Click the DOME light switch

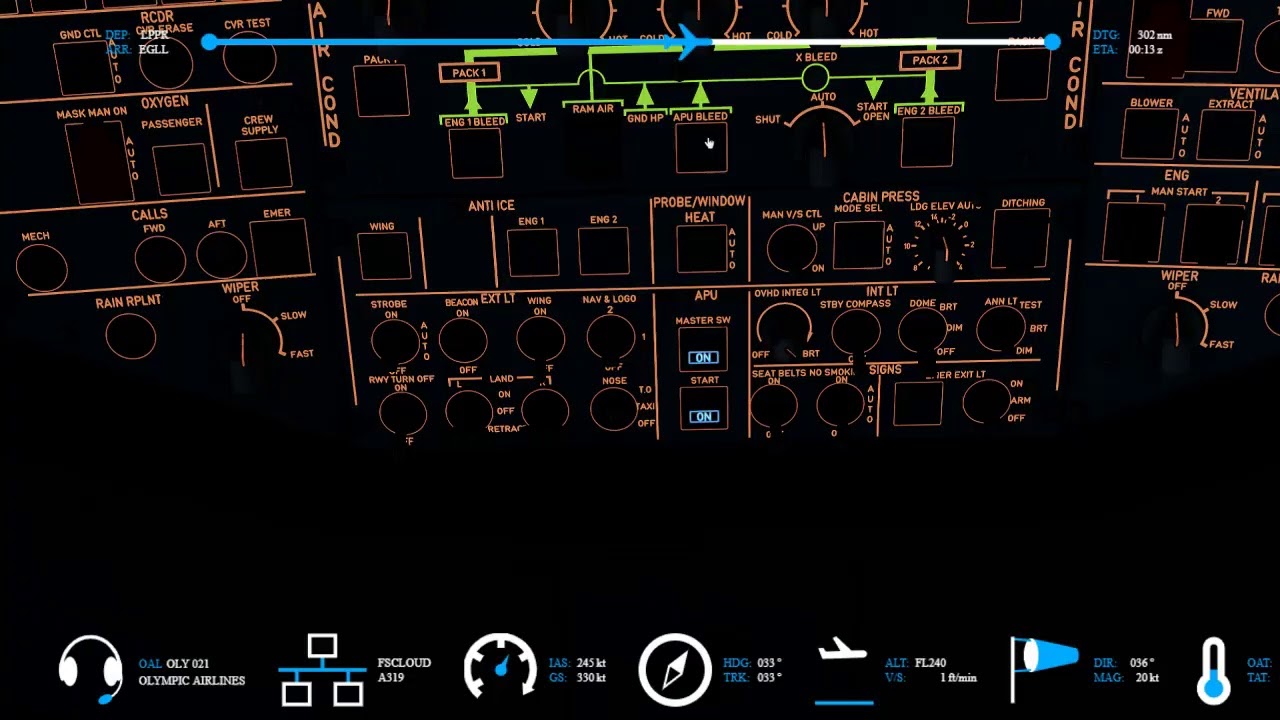923,331
